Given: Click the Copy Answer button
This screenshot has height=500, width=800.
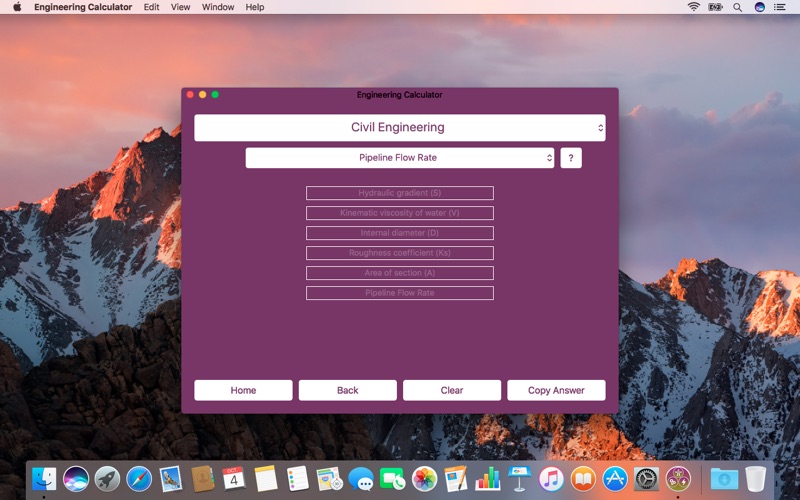Looking at the screenshot, I should (x=556, y=390).
